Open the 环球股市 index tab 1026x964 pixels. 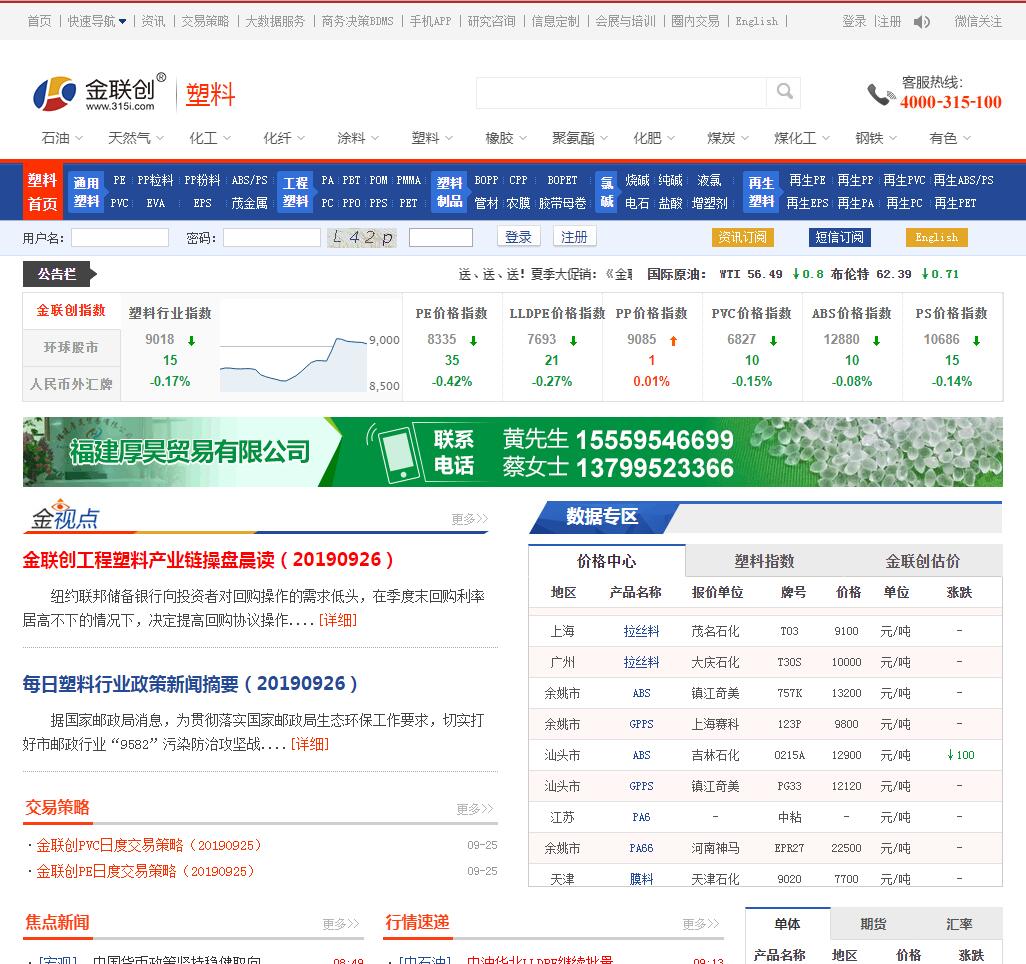(71, 348)
